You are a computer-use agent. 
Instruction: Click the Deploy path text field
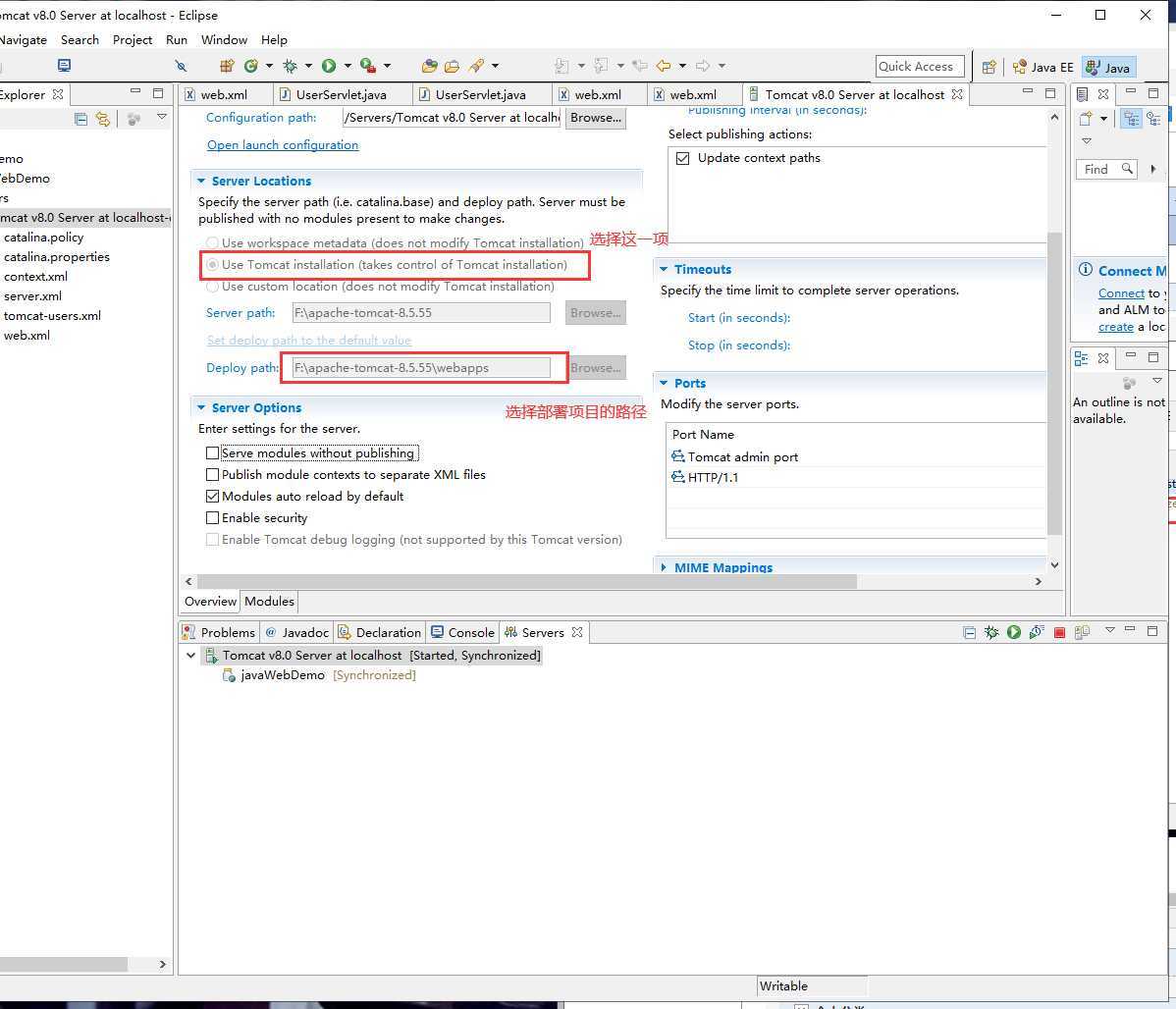421,368
